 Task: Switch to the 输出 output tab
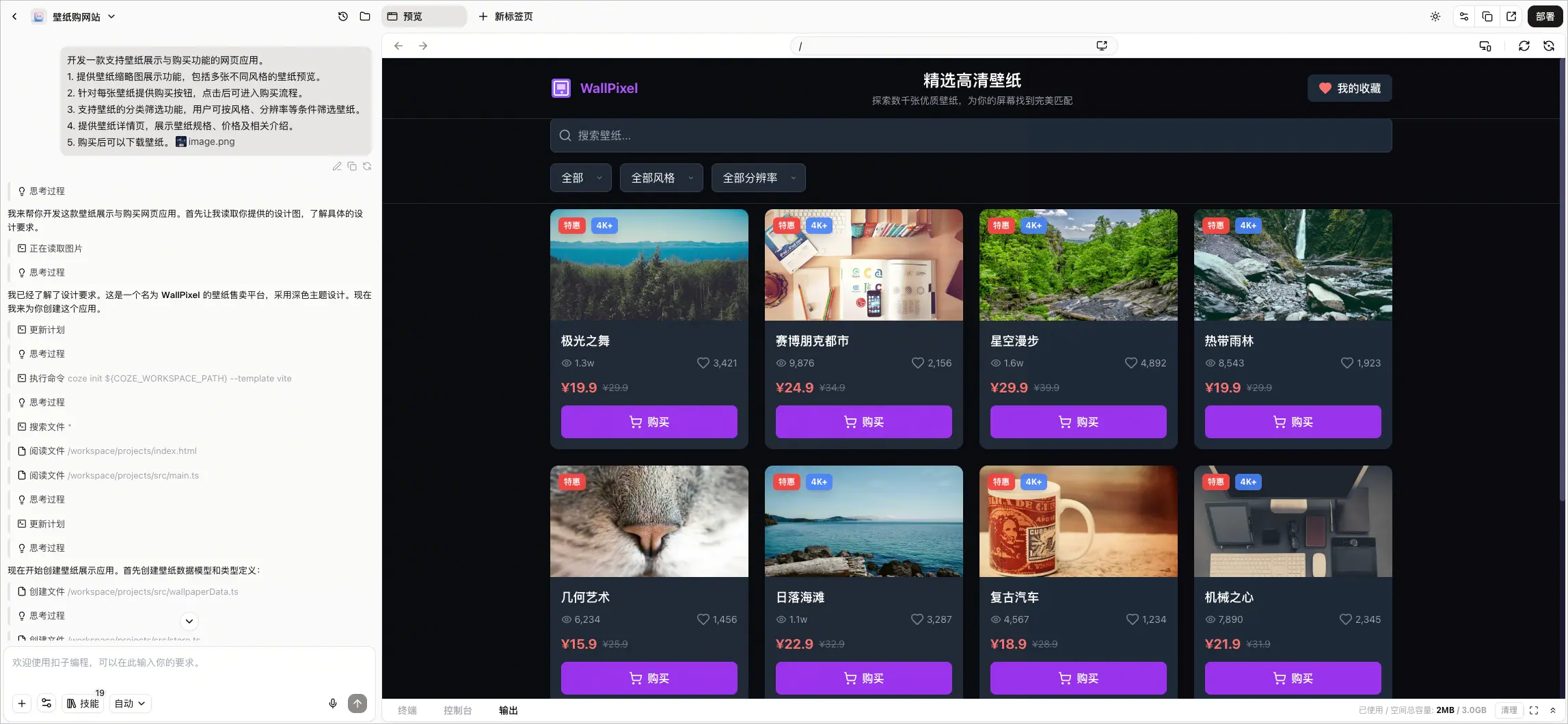pyautogui.click(x=509, y=710)
